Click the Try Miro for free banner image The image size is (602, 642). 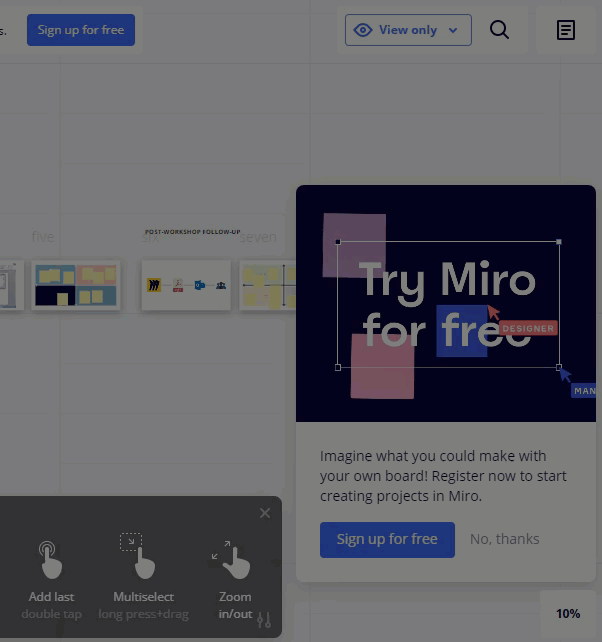(446, 303)
